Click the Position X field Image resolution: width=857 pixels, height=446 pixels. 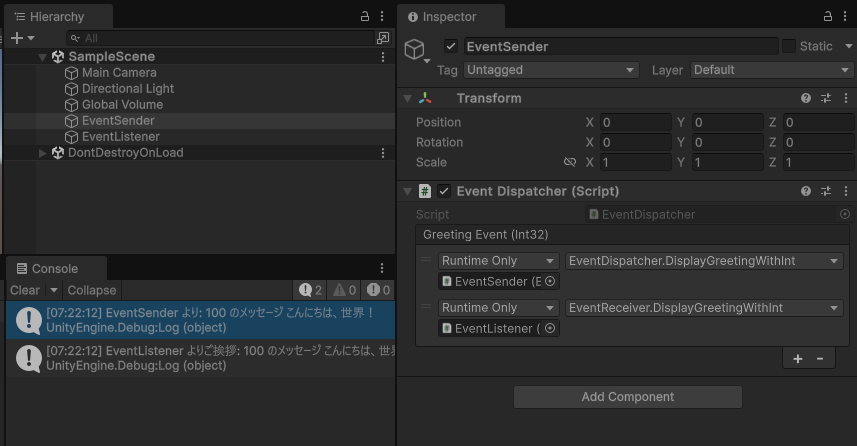[x=635, y=122]
